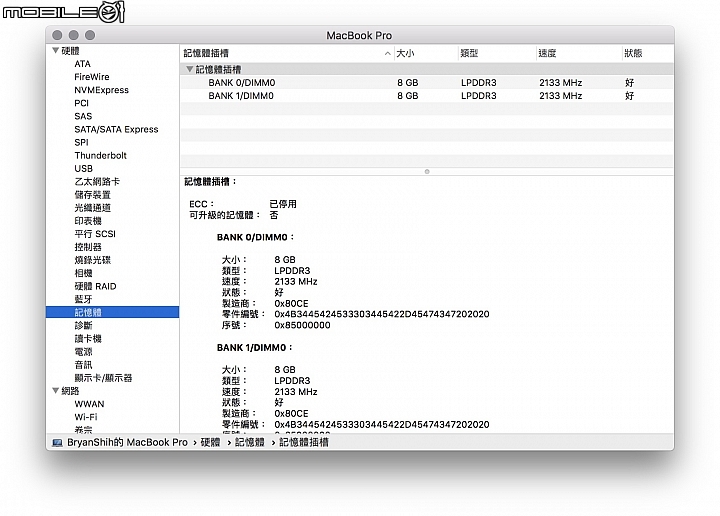This screenshot has width=720, height=516.
Task: Select 平行 SCSI entry
Action: [95, 234]
